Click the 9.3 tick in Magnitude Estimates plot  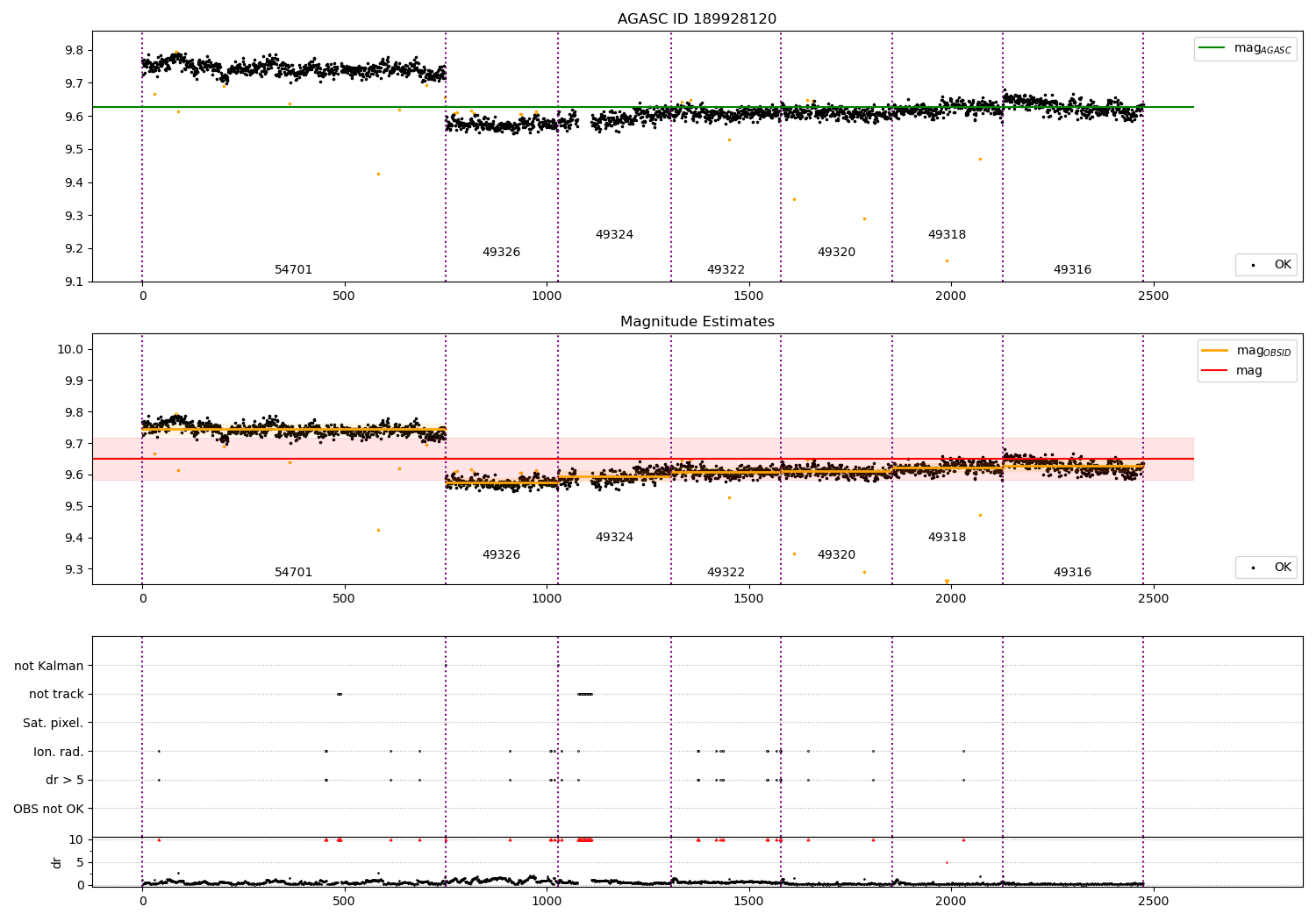(x=74, y=569)
